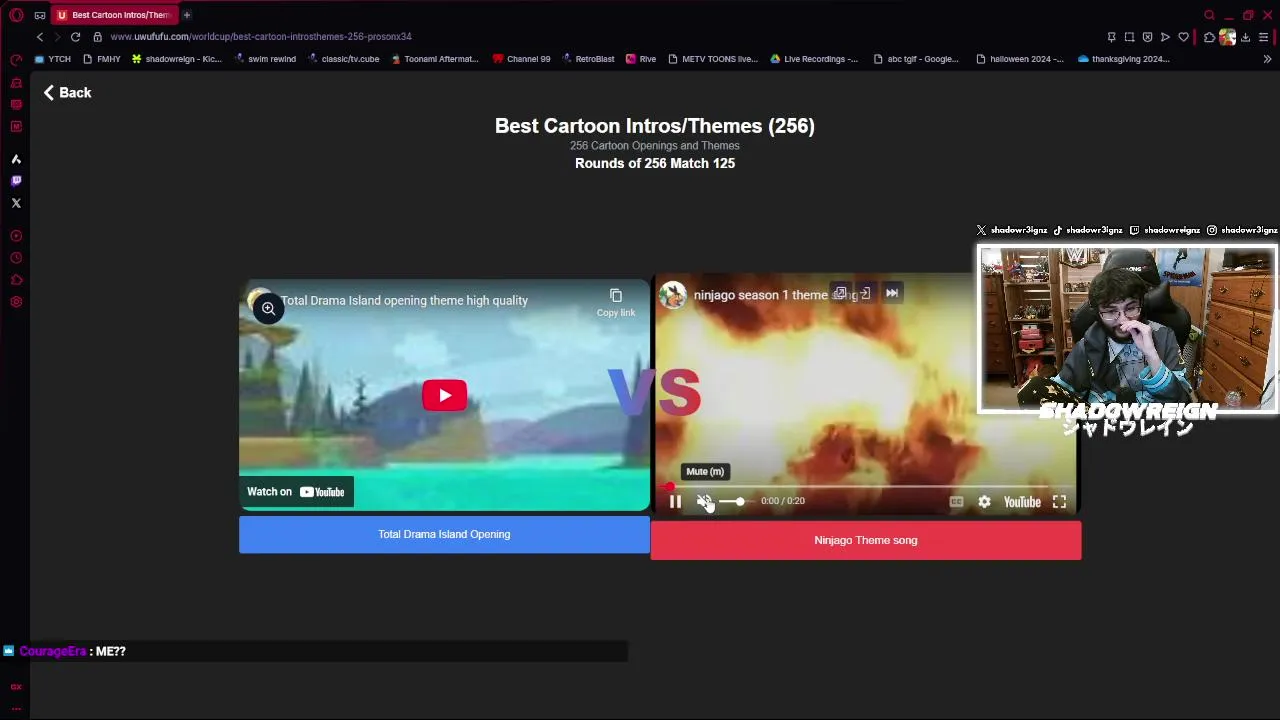
Task: Click the mute speaker icon on Ninjago video
Action: click(x=704, y=502)
